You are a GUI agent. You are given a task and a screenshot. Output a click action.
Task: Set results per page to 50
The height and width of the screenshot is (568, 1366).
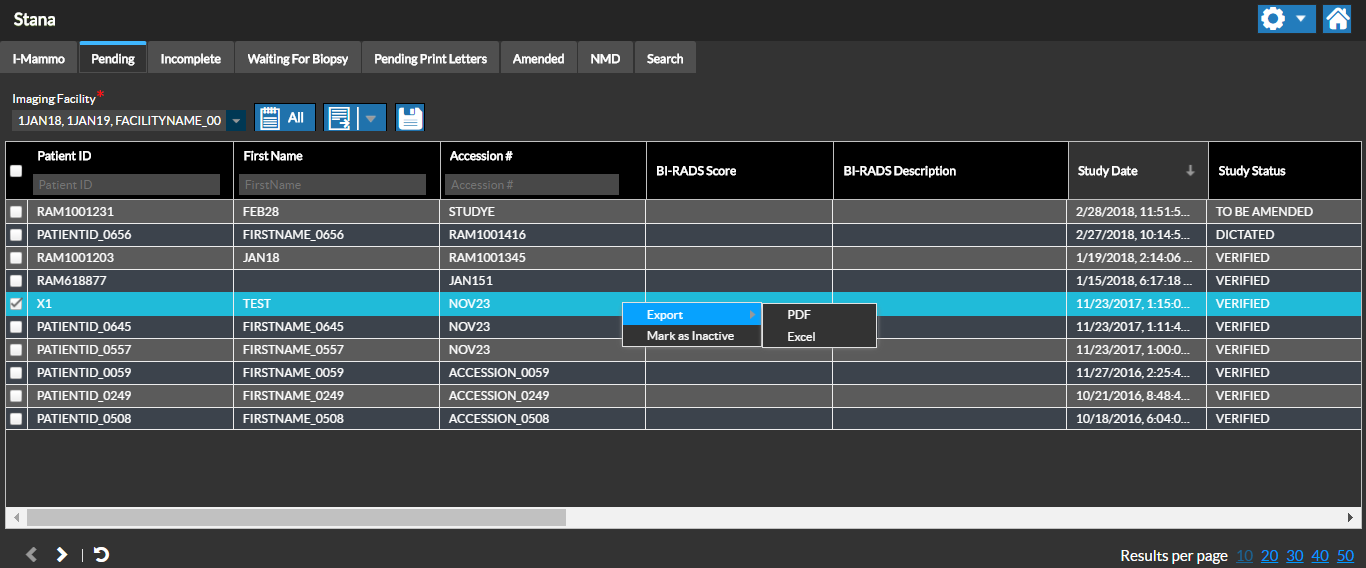(1345, 556)
